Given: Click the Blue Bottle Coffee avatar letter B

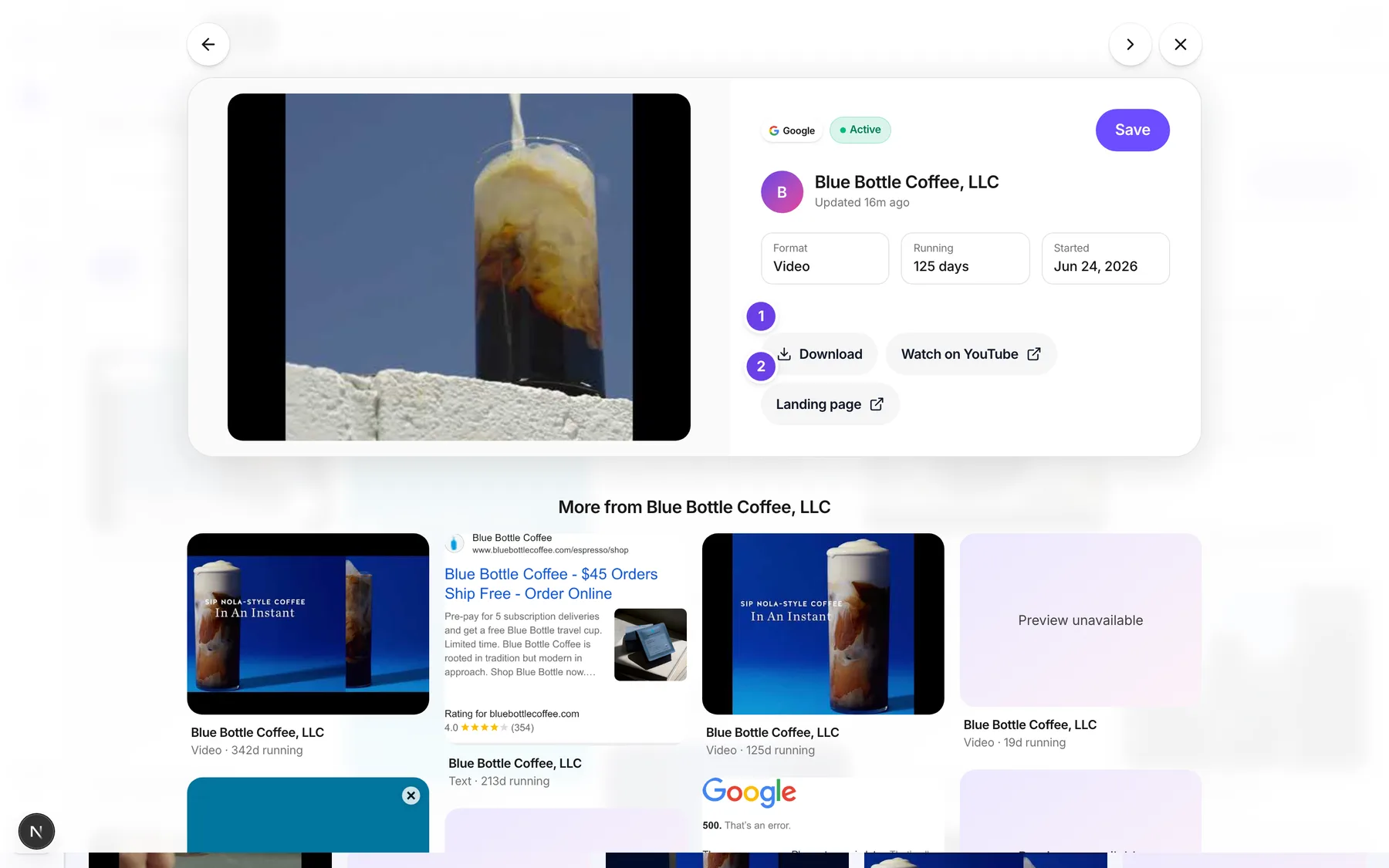Looking at the screenshot, I should coord(782,192).
